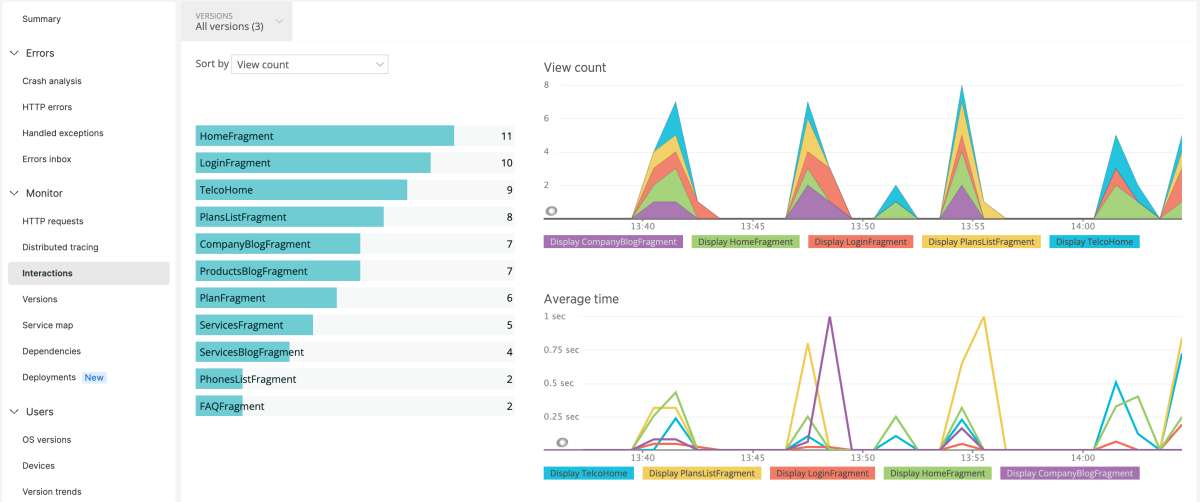This screenshot has height=502, width=1200.
Task: Toggle Display HomeFragment series in View count legend
Action: click(745, 242)
